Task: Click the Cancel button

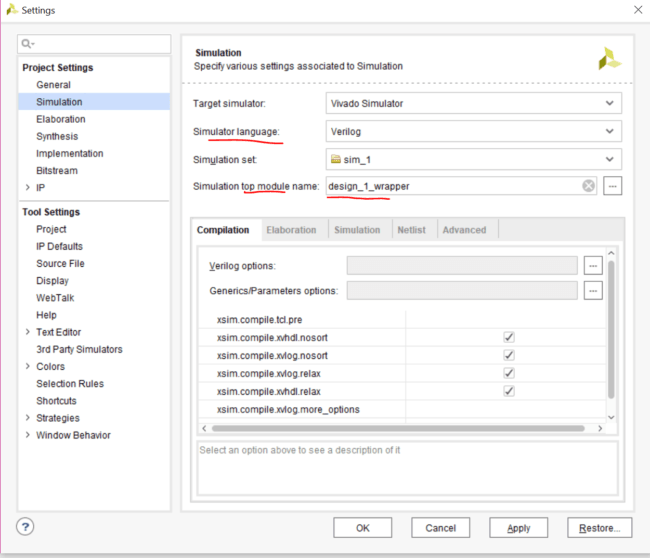Action: 441,528
